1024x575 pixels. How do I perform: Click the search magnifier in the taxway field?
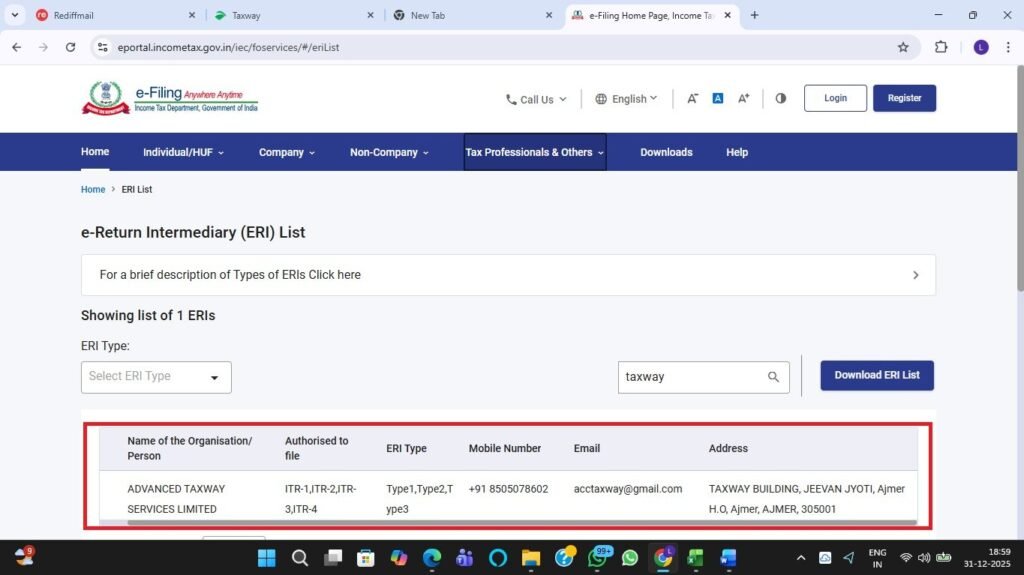point(773,377)
